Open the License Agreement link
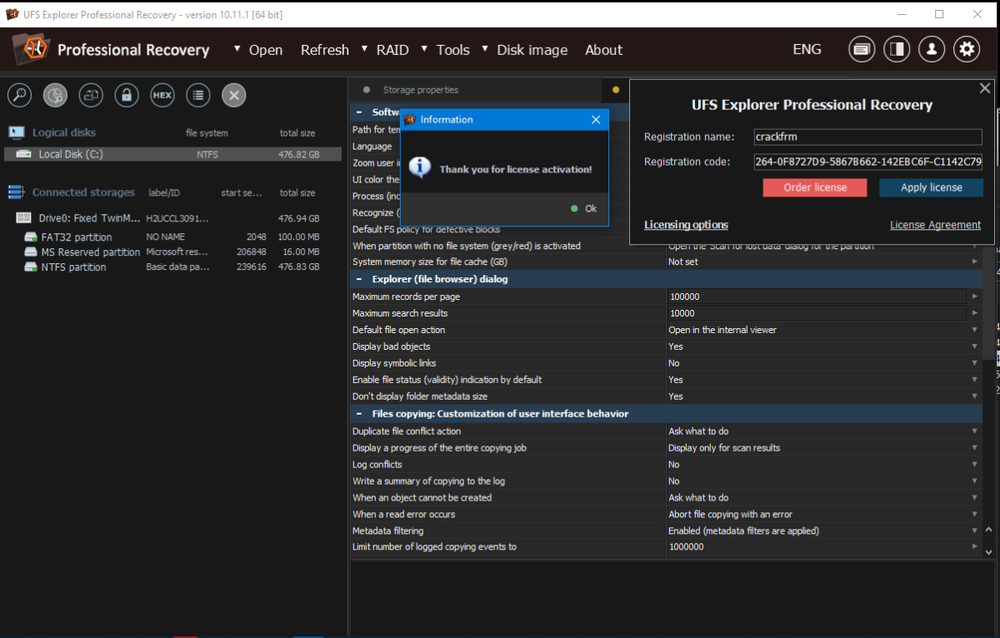 pos(935,225)
